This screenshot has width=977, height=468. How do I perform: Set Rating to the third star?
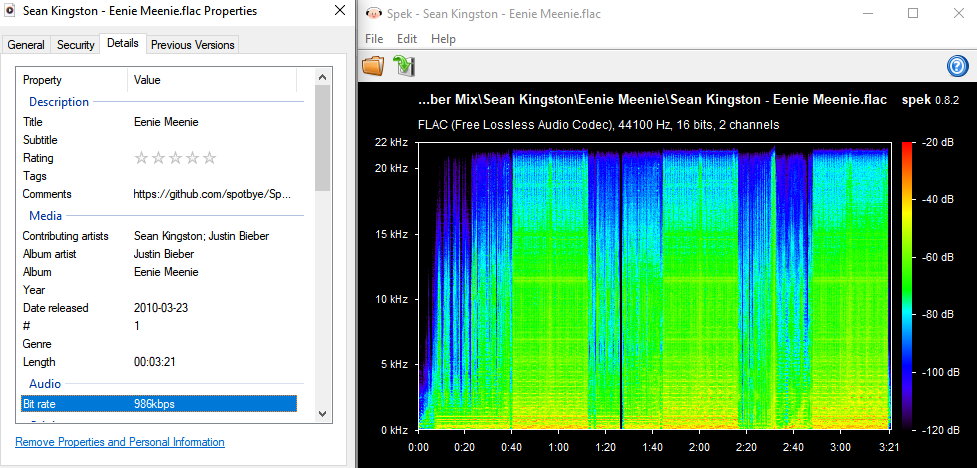[175, 158]
